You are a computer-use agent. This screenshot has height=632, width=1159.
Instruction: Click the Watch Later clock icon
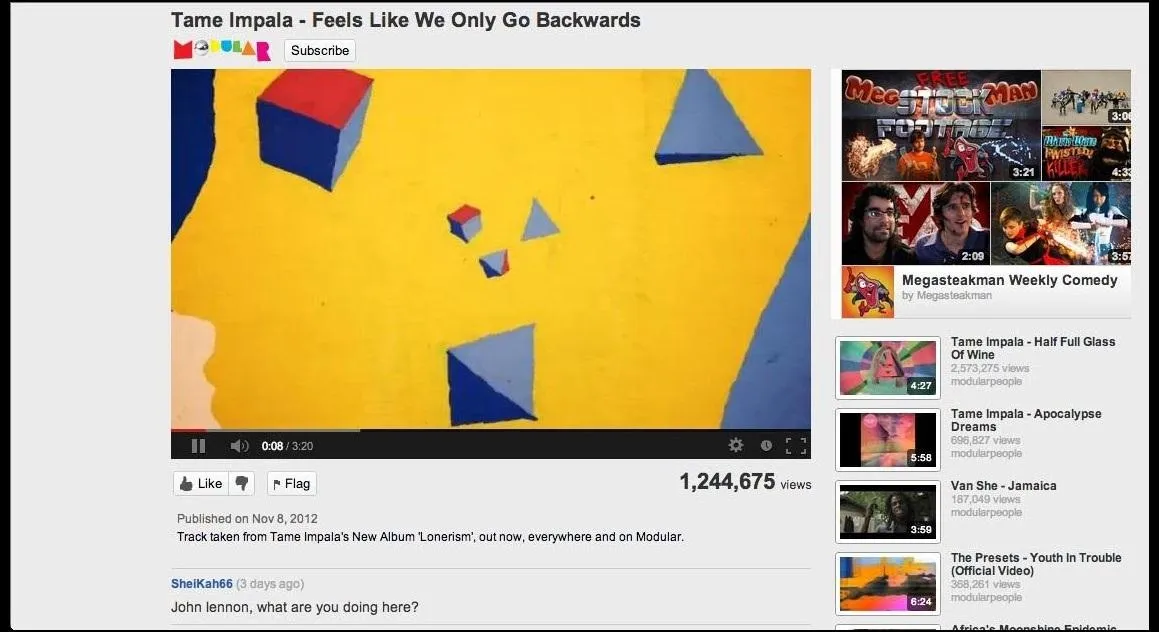[766, 445]
